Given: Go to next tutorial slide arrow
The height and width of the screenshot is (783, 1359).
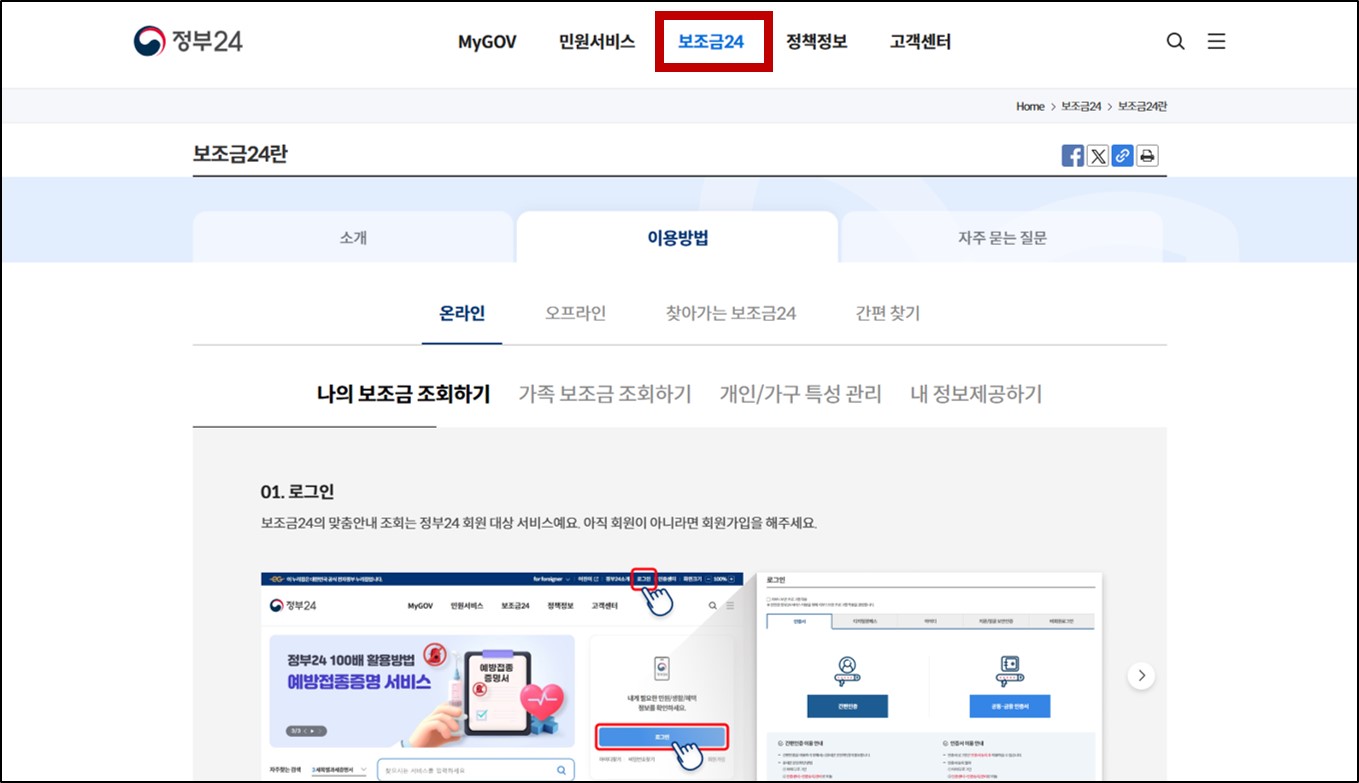Looking at the screenshot, I should coord(1141,675).
